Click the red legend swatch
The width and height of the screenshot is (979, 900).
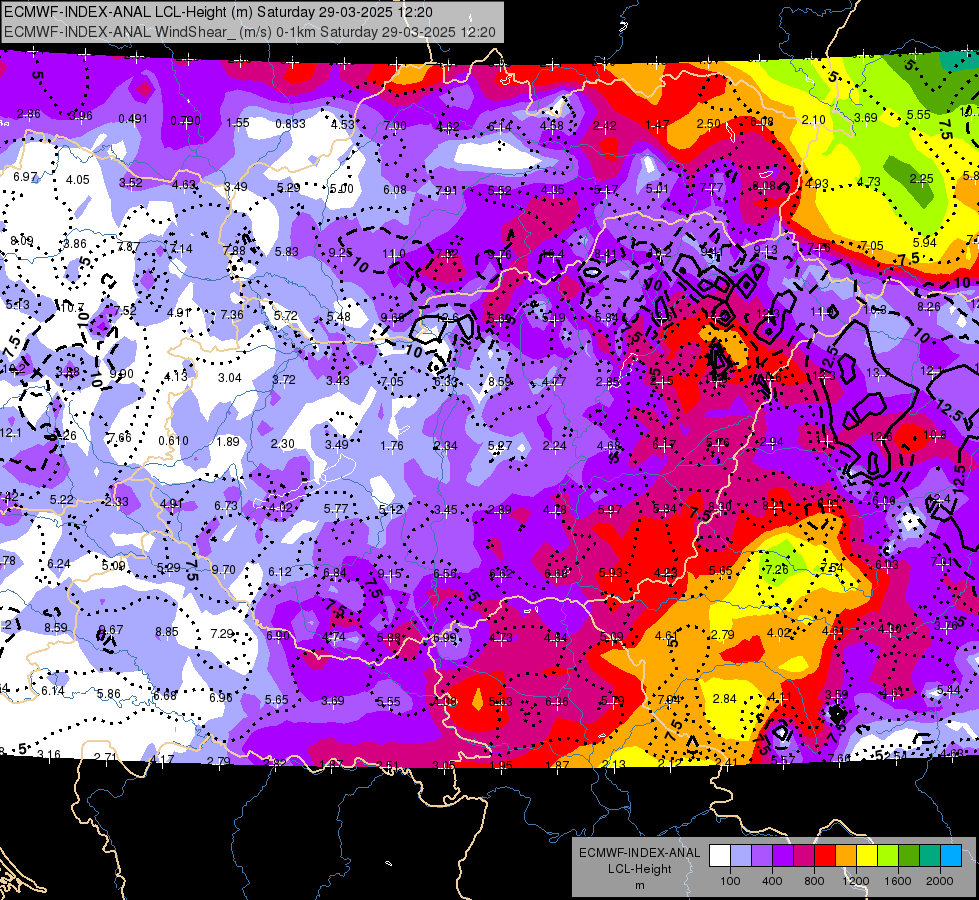(x=825, y=856)
